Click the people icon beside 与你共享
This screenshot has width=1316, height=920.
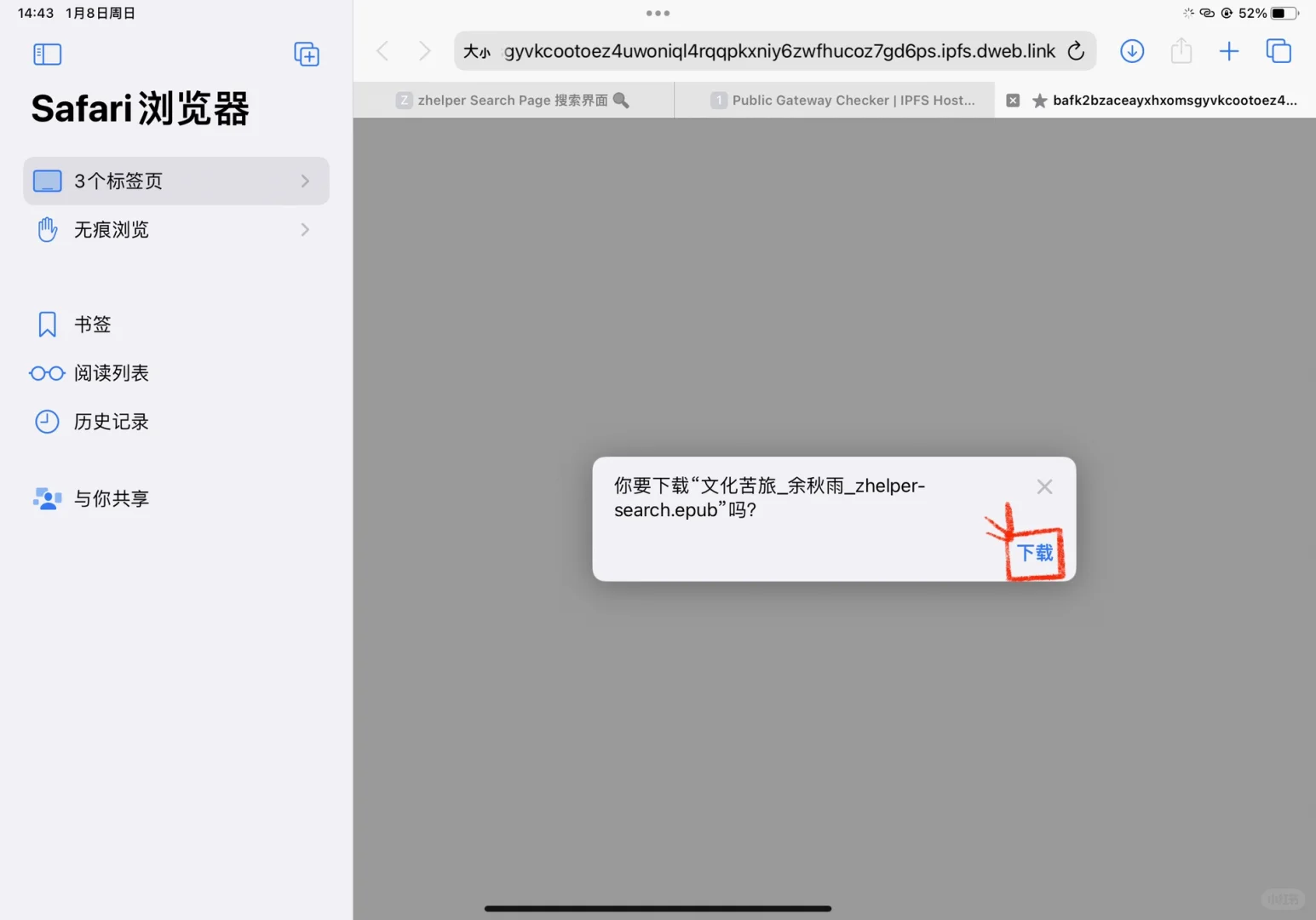47,498
